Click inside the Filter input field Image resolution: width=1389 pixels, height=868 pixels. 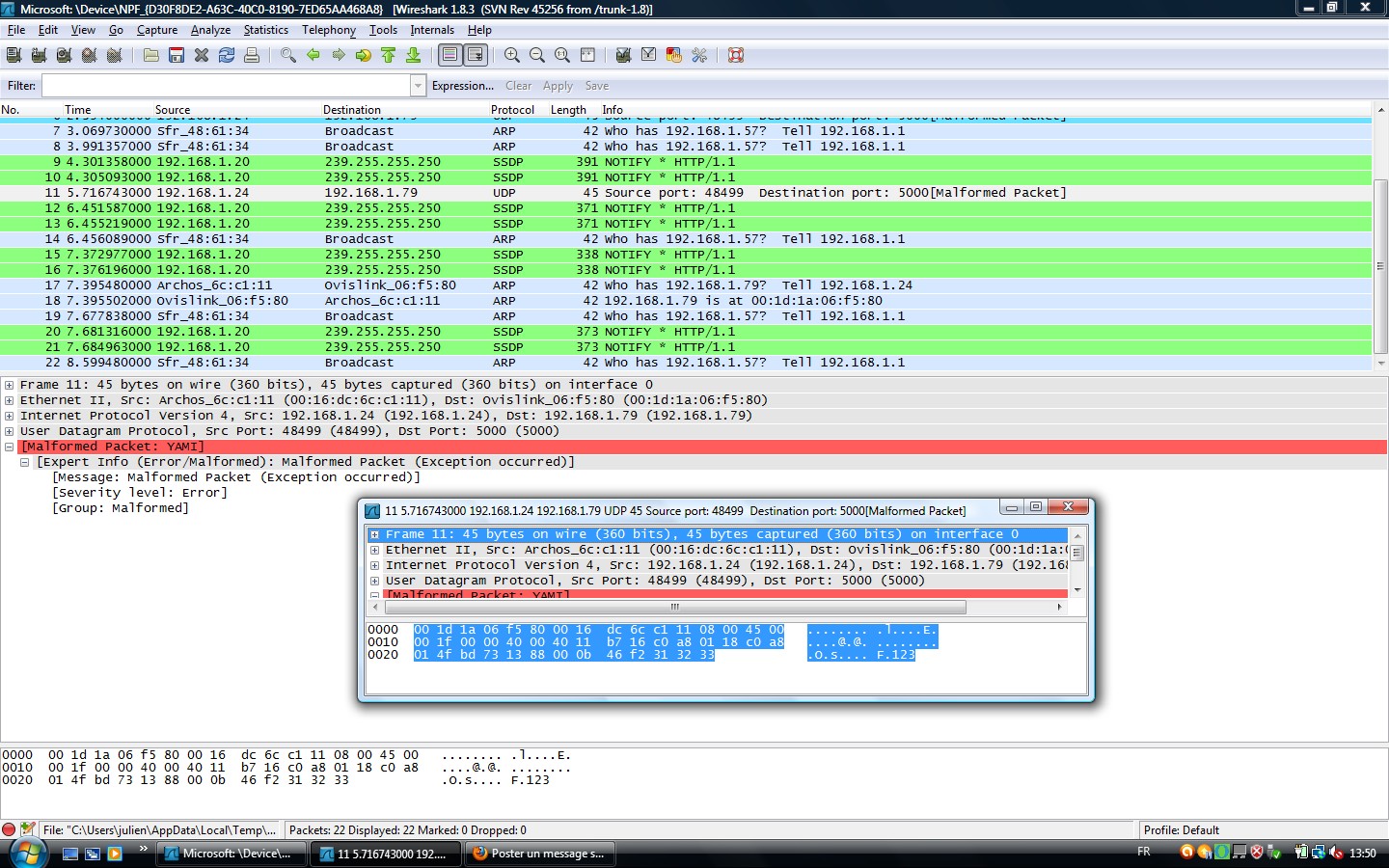click(x=226, y=86)
